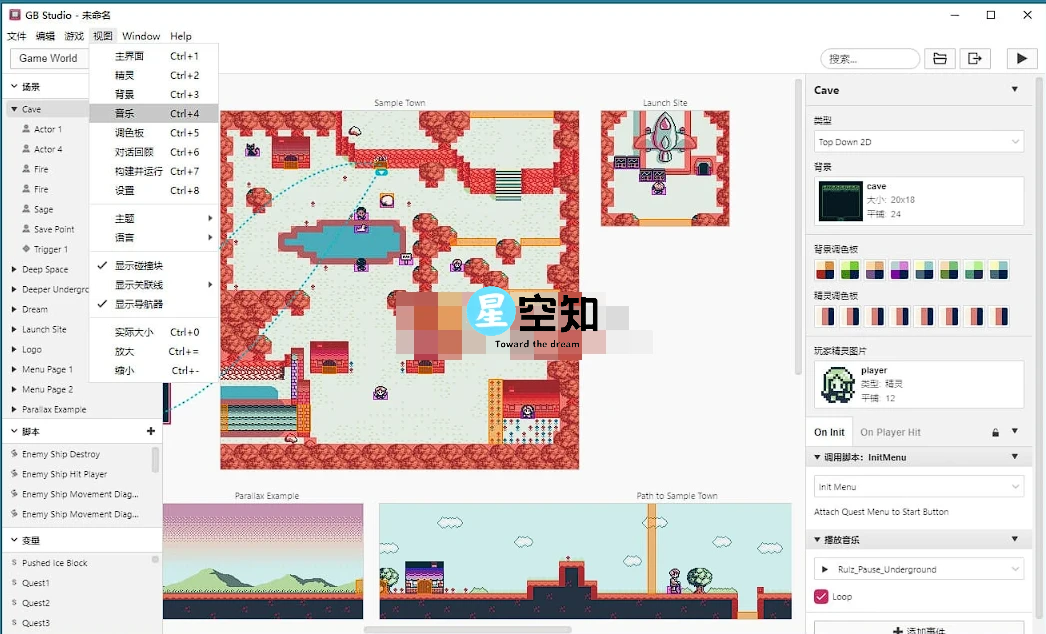The image size is (1046, 634).
Task: Open the Rulz_Pause_Underground music dropdown
Action: point(918,569)
